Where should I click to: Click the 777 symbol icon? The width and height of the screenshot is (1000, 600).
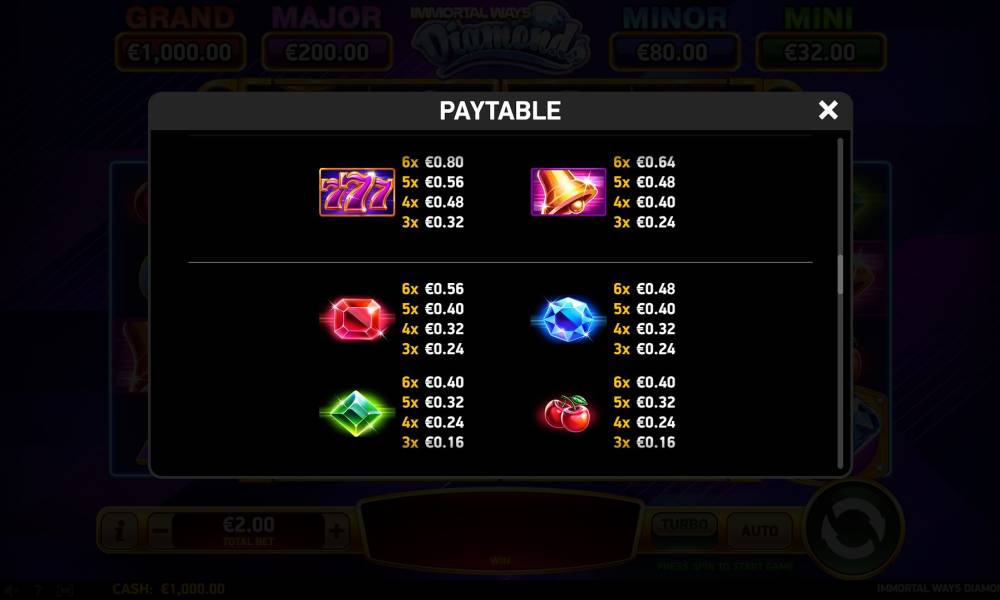coord(357,192)
